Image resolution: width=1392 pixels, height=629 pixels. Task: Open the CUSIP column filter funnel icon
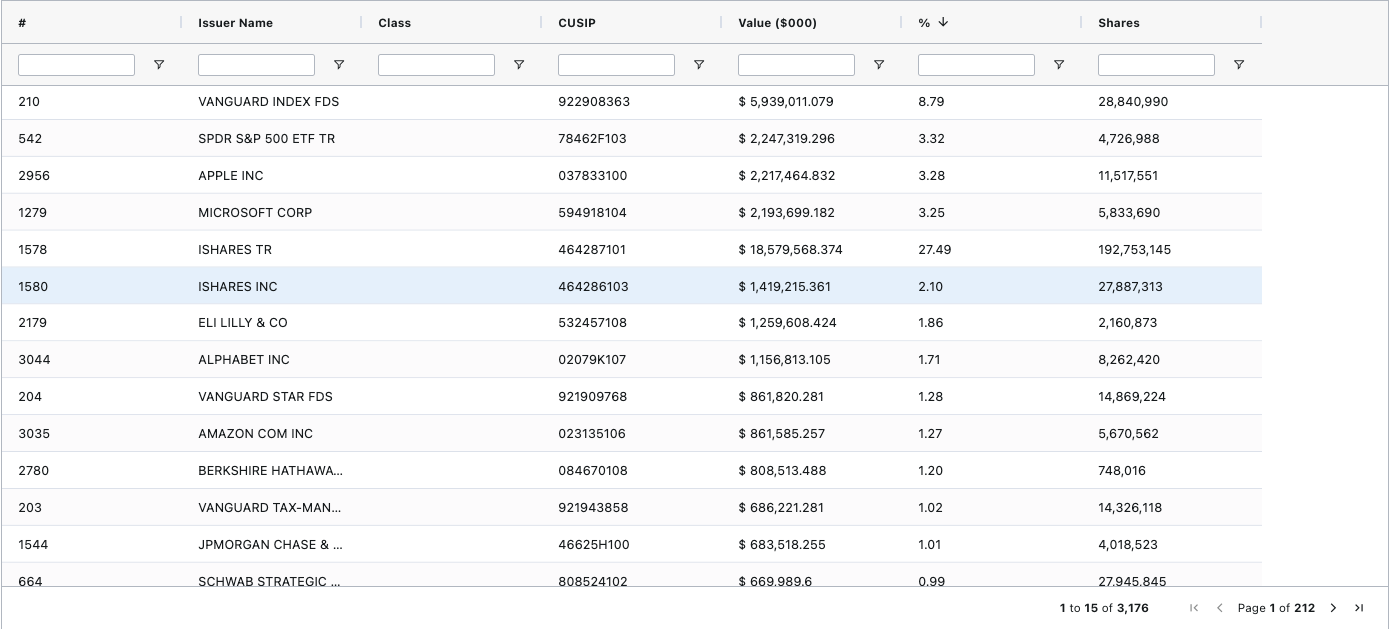click(698, 65)
